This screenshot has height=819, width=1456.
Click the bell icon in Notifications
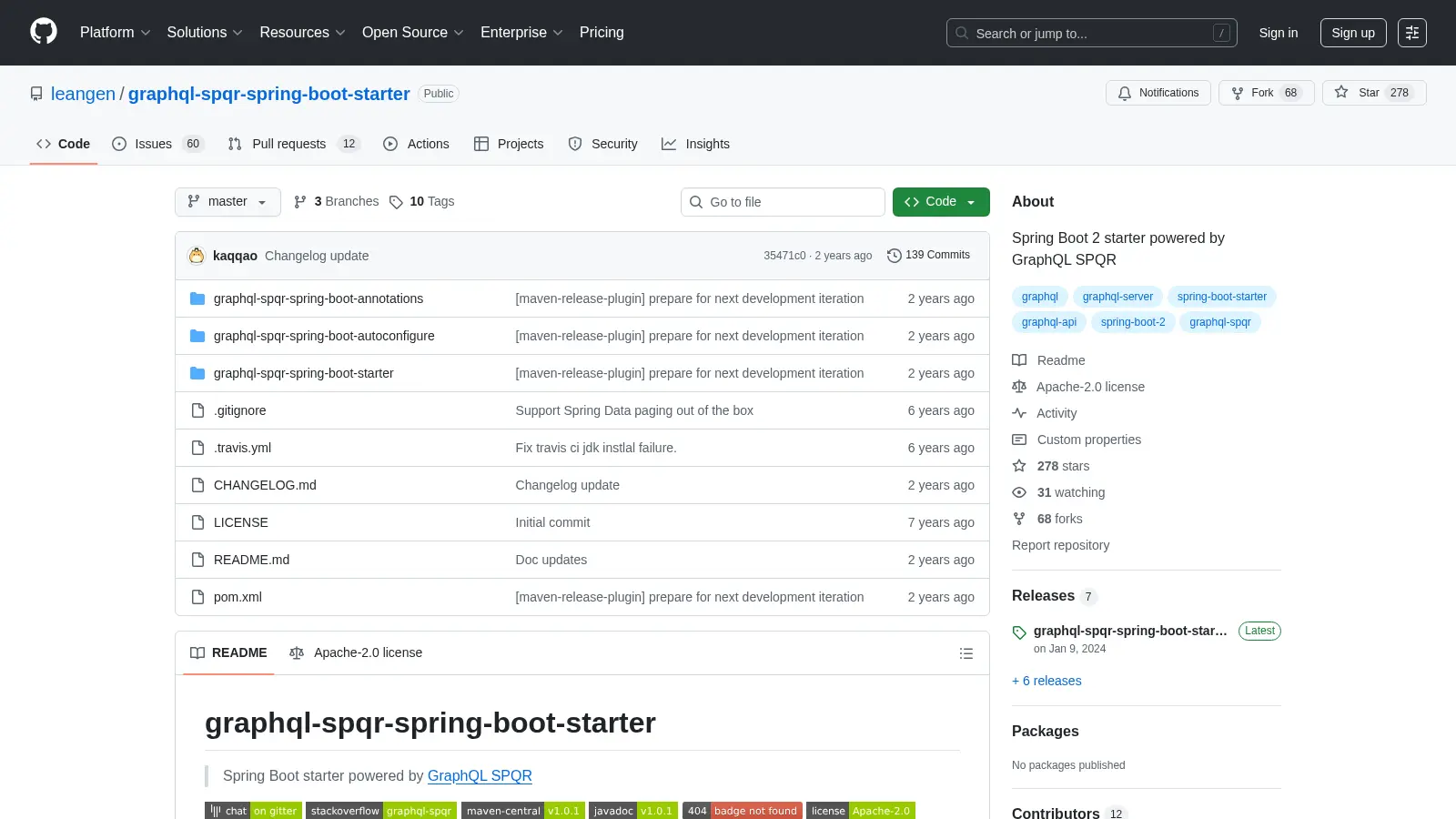1125,93
